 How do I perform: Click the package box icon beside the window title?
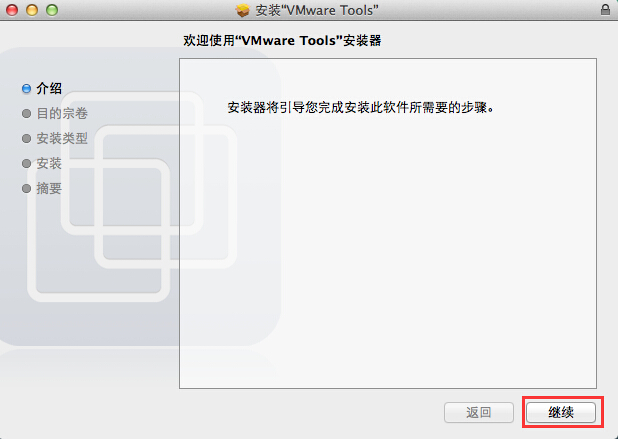242,10
